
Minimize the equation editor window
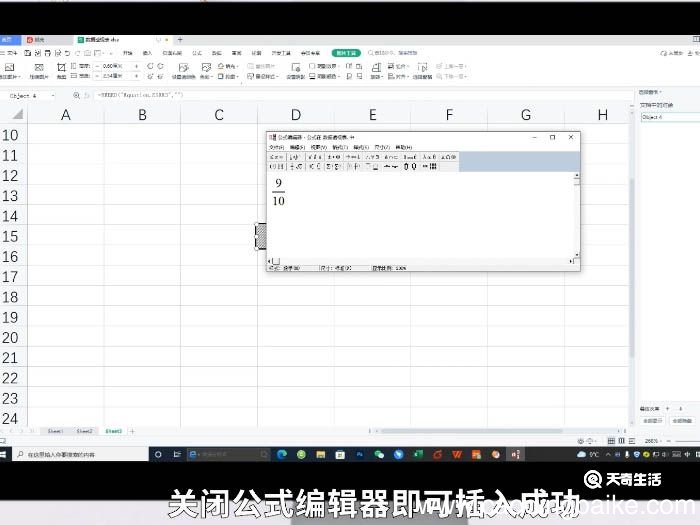click(x=534, y=137)
